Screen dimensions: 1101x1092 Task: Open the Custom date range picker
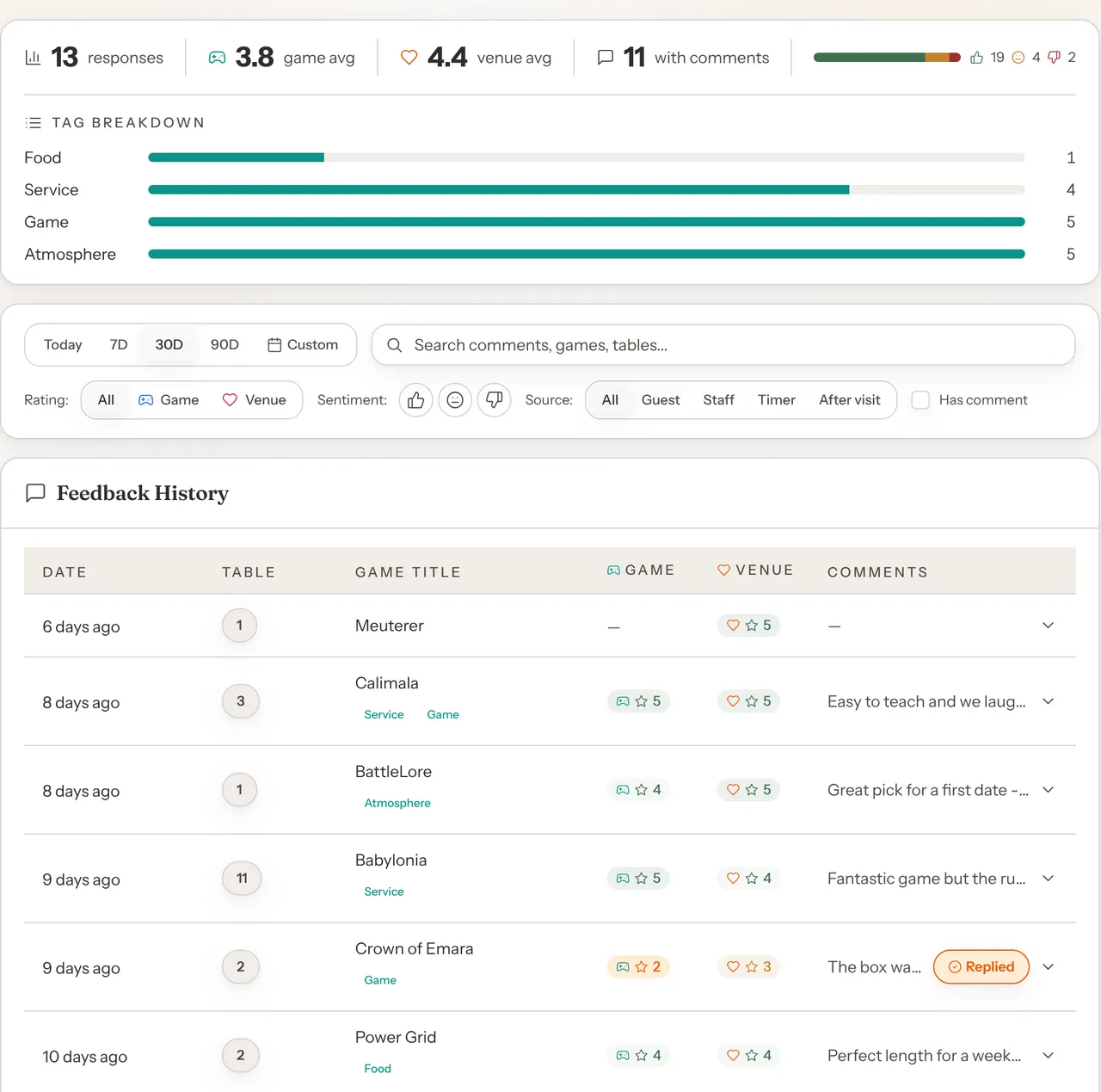click(x=303, y=345)
